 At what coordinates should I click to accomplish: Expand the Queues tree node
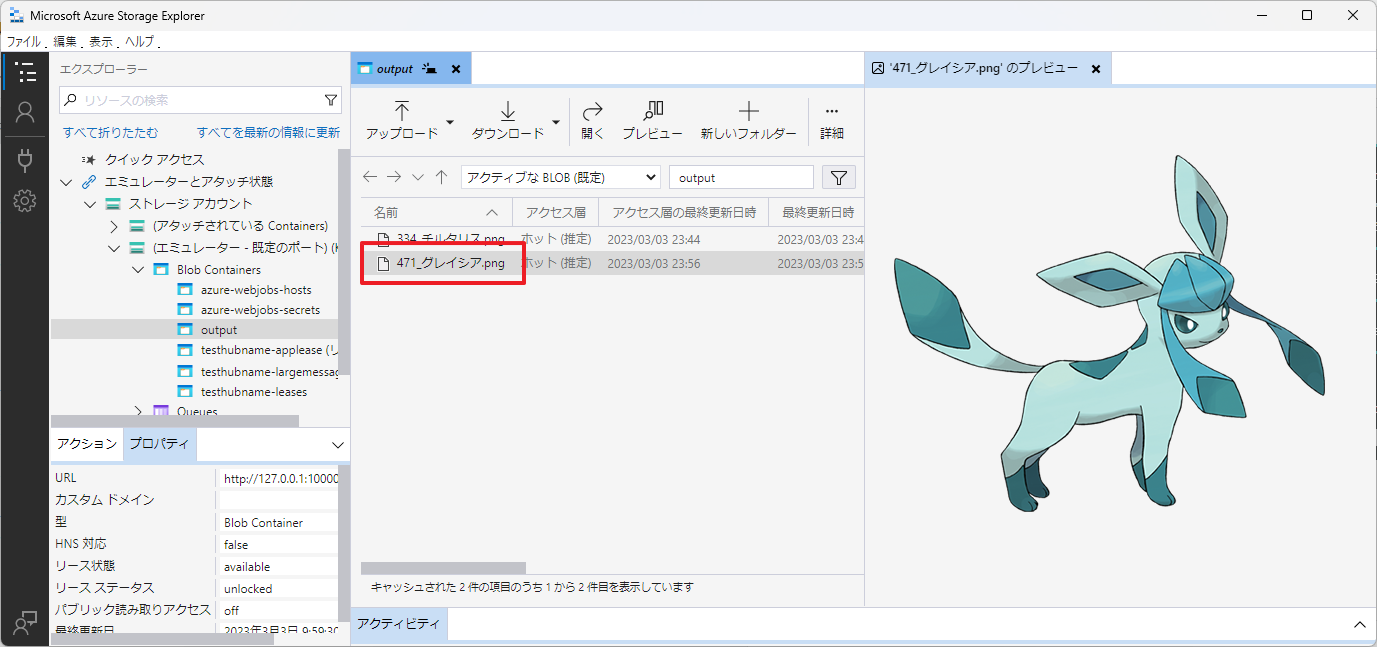coord(139,411)
